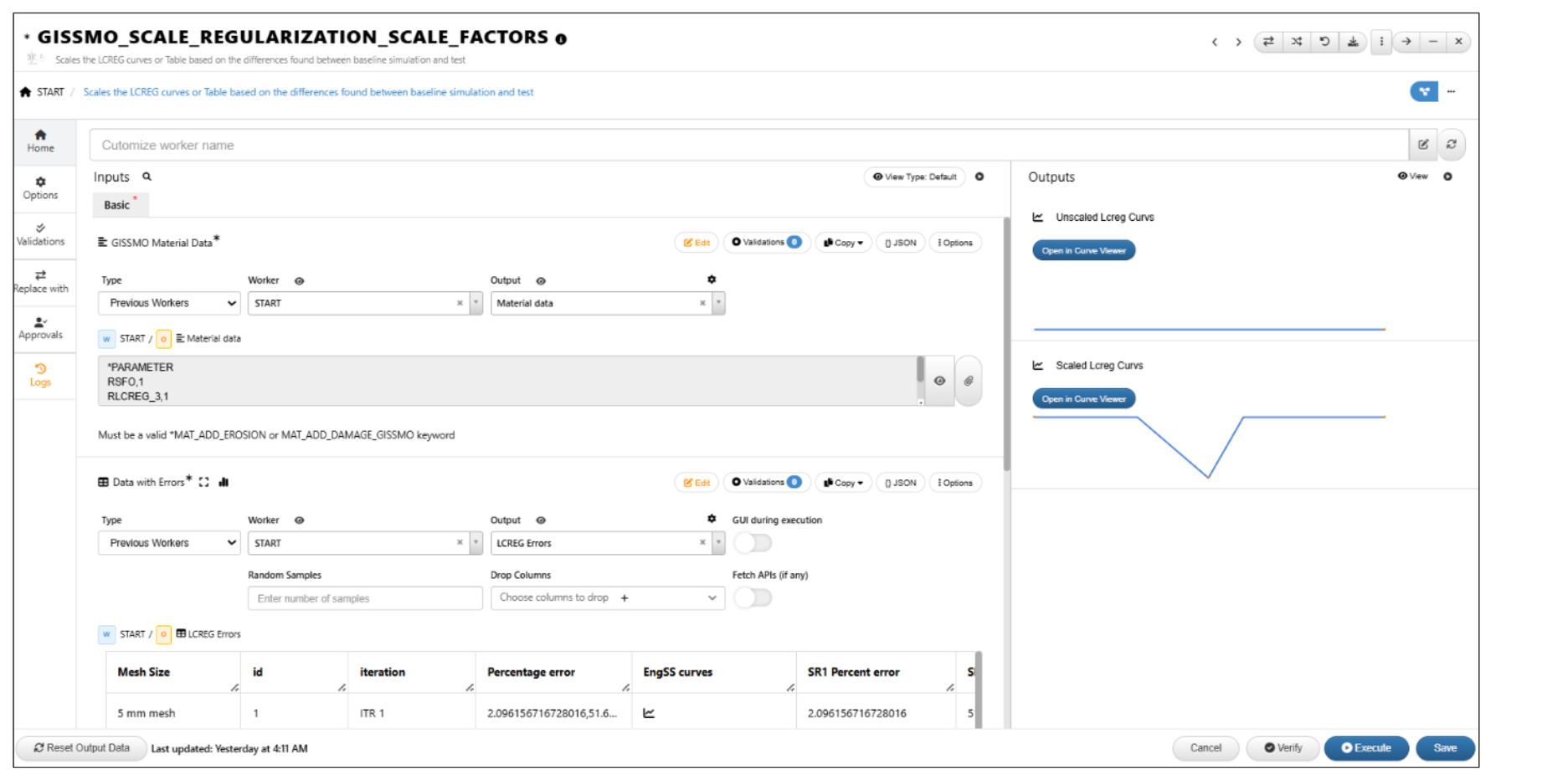Click the download icon in top toolbar

pyautogui.click(x=1352, y=42)
